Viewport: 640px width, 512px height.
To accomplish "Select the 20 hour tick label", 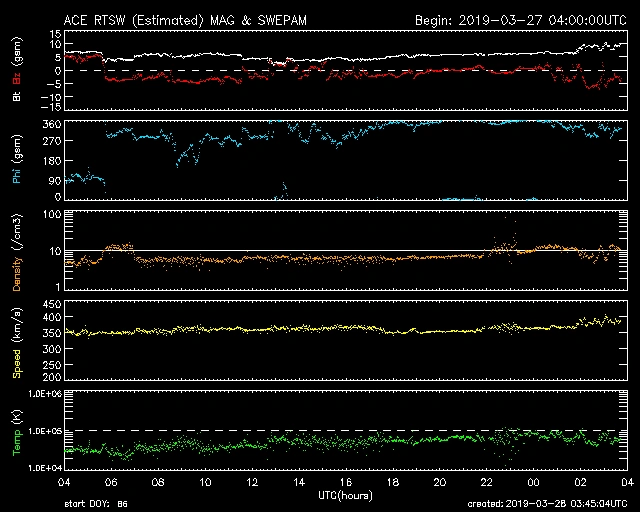I will coord(440,483).
